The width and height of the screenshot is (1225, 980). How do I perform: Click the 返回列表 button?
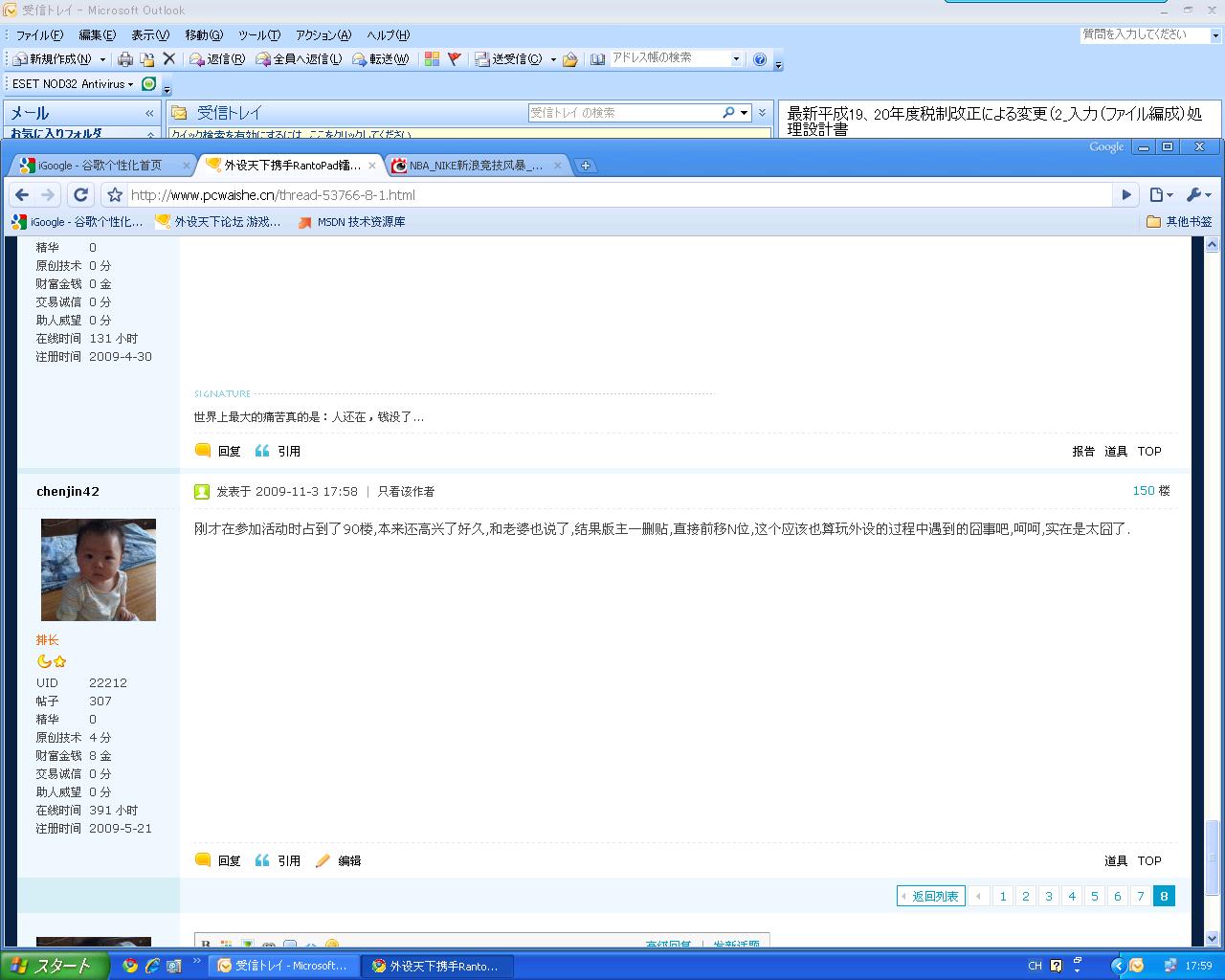[x=930, y=897]
